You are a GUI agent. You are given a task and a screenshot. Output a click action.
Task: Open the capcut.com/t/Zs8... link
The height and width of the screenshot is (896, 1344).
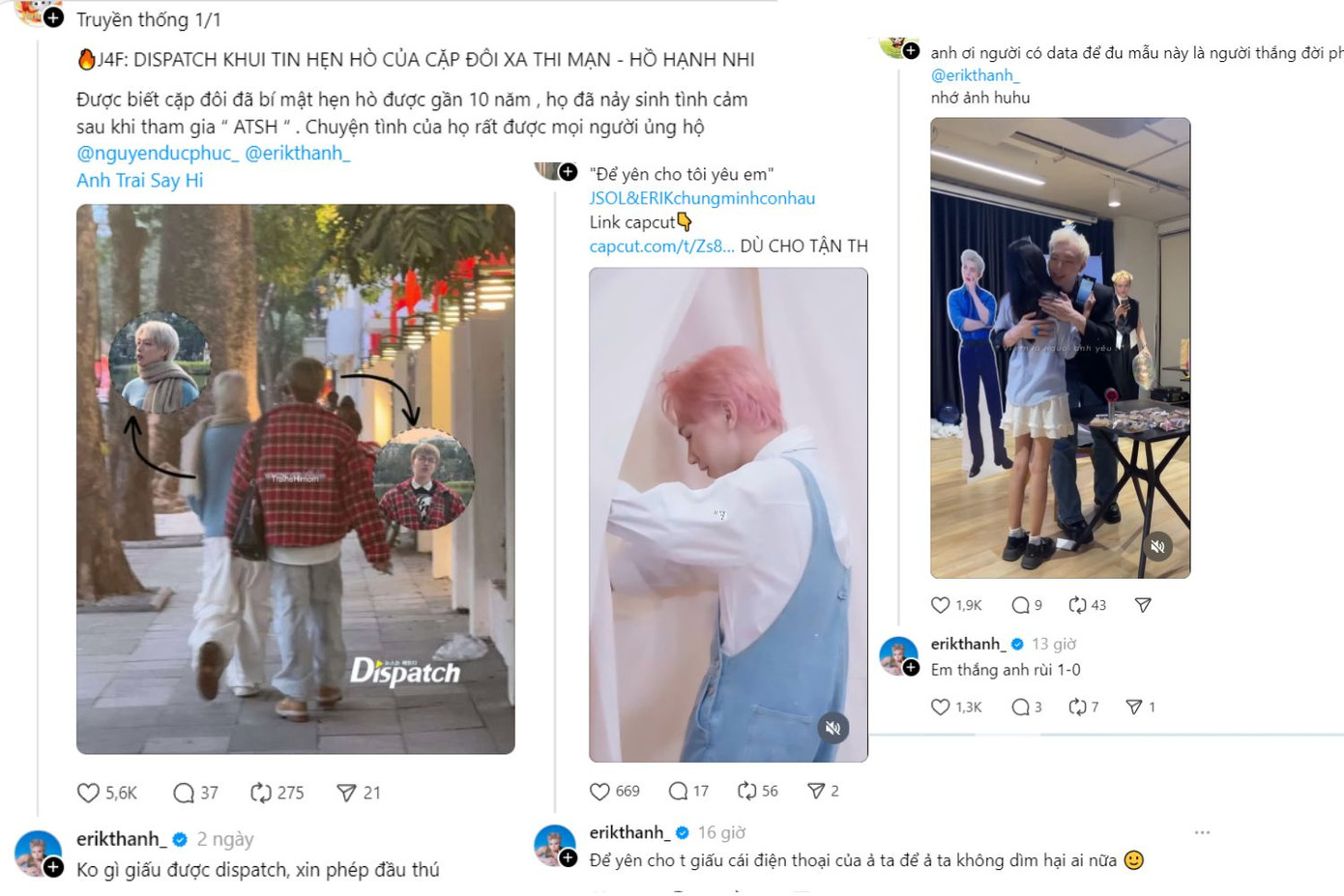[662, 246]
